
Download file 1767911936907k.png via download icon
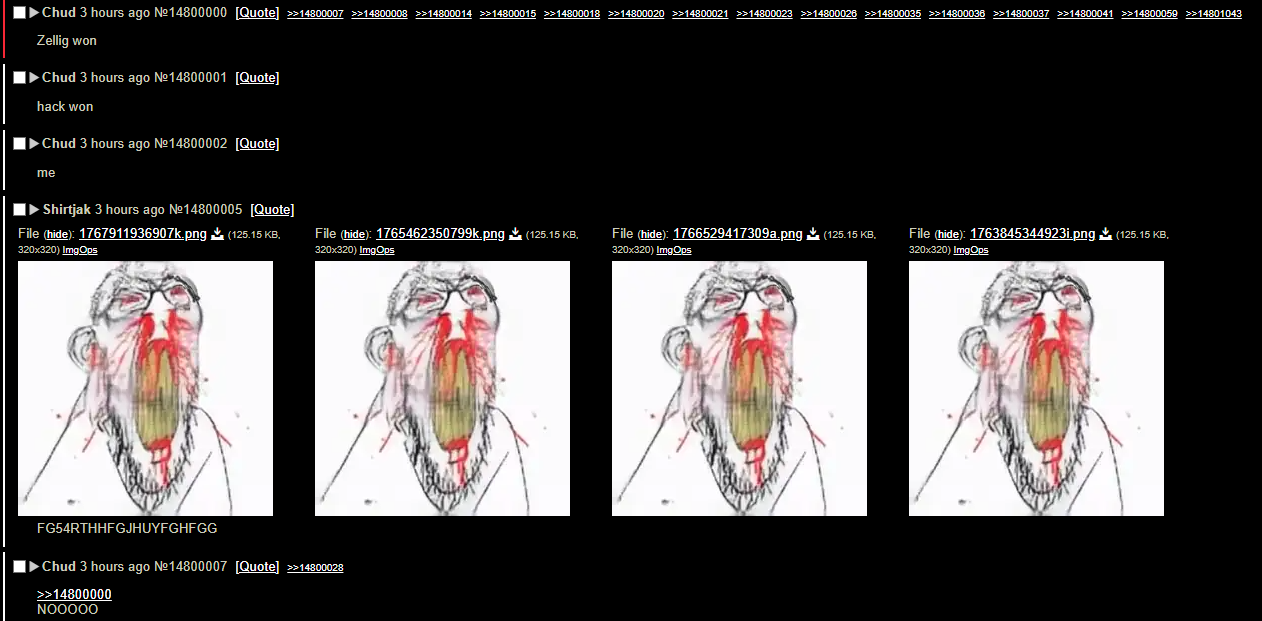pos(217,234)
